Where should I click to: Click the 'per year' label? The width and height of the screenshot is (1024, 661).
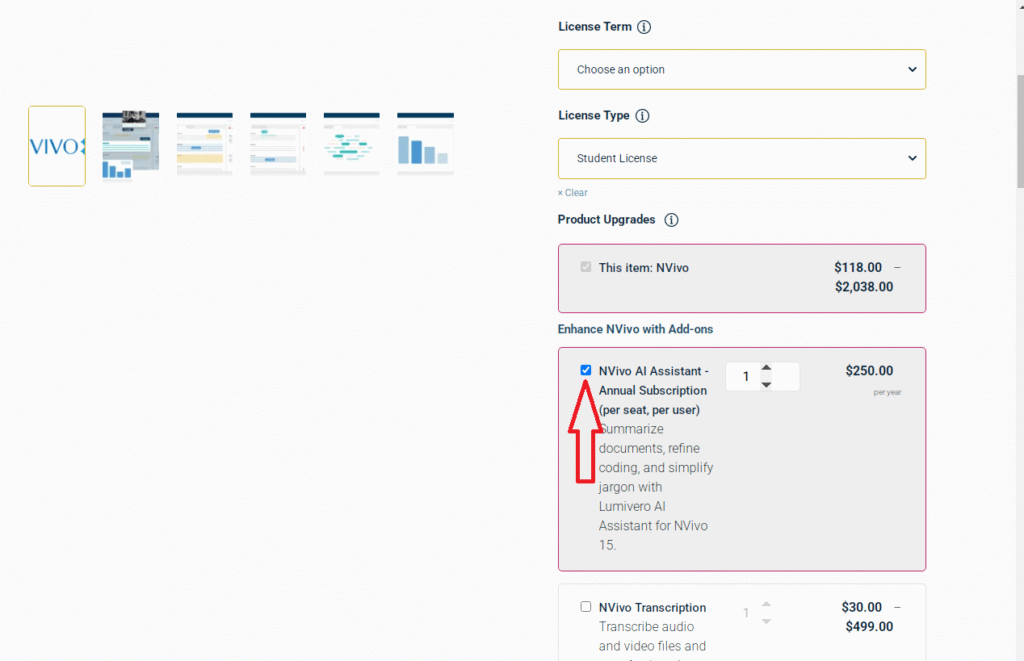(x=888, y=393)
